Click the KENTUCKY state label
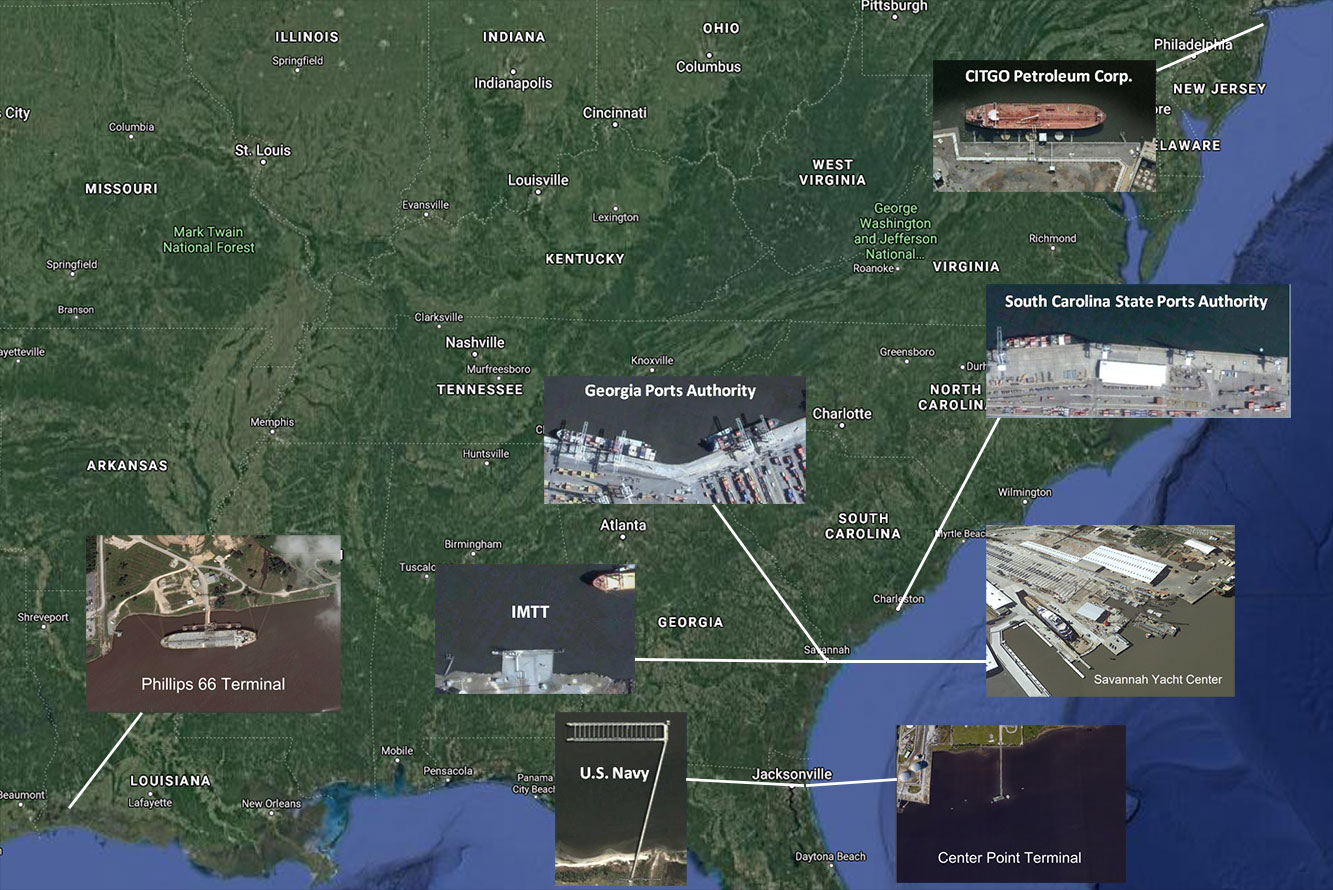 pos(585,259)
